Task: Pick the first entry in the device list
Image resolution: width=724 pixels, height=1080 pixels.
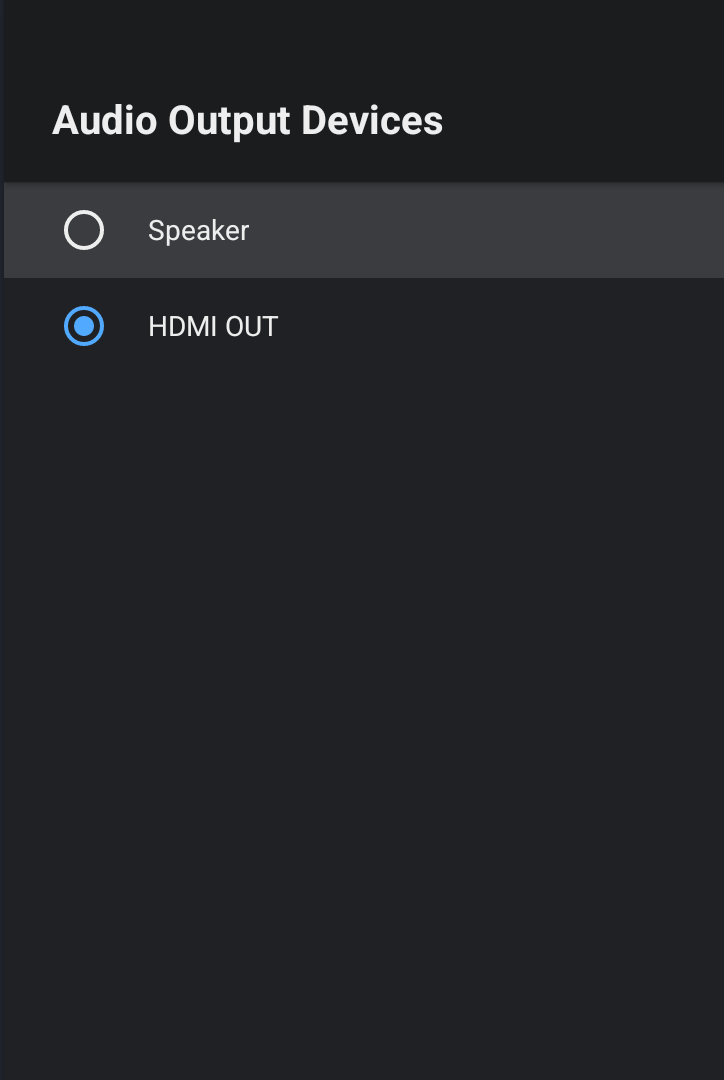Action: pos(362,231)
